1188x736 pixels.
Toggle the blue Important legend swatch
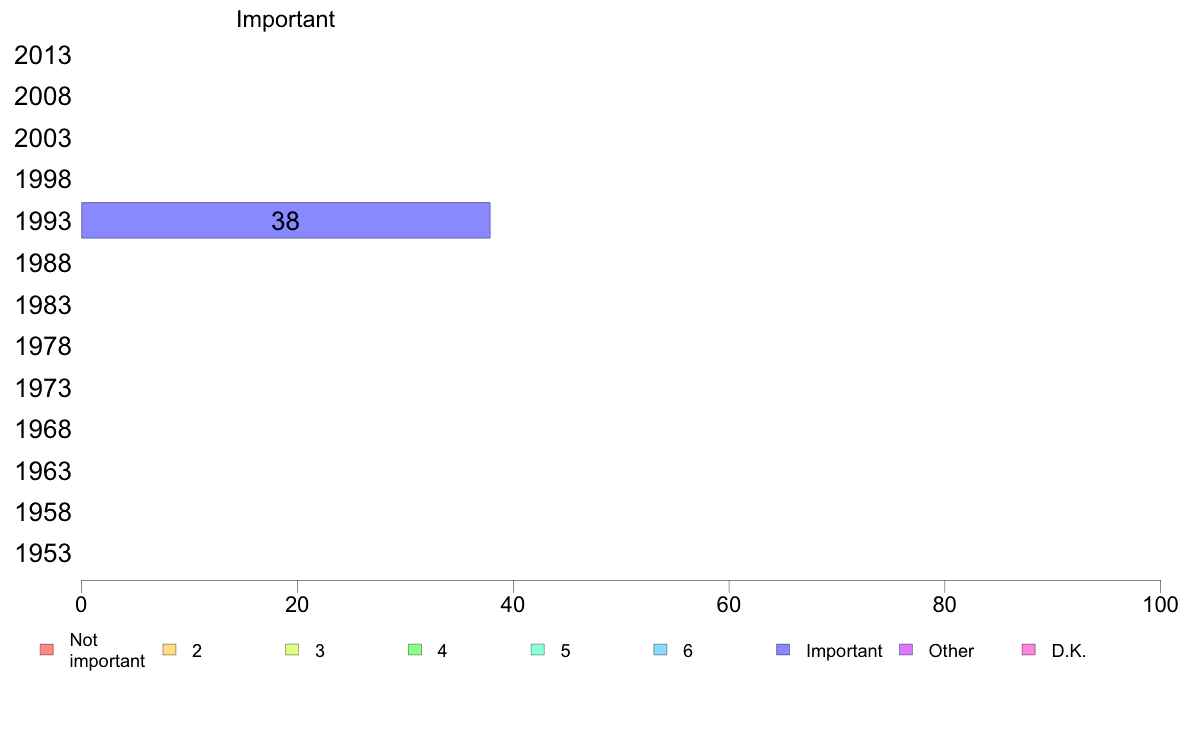(783, 650)
